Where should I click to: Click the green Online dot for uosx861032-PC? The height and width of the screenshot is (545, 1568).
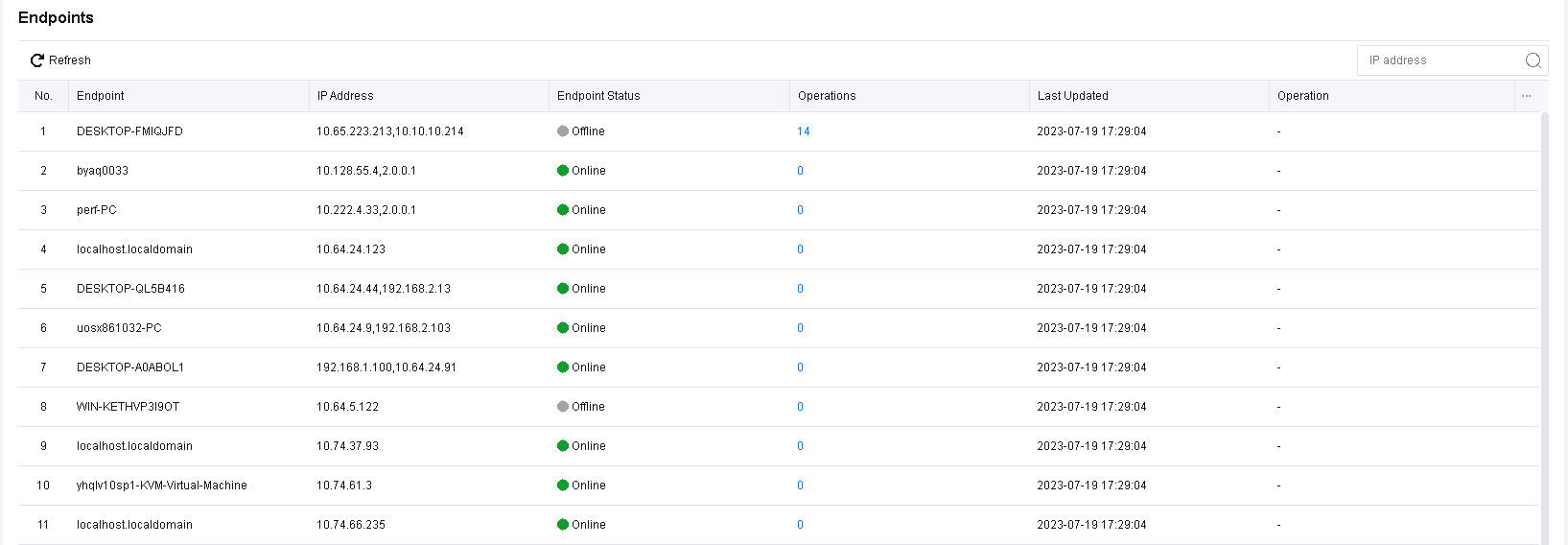pos(563,328)
